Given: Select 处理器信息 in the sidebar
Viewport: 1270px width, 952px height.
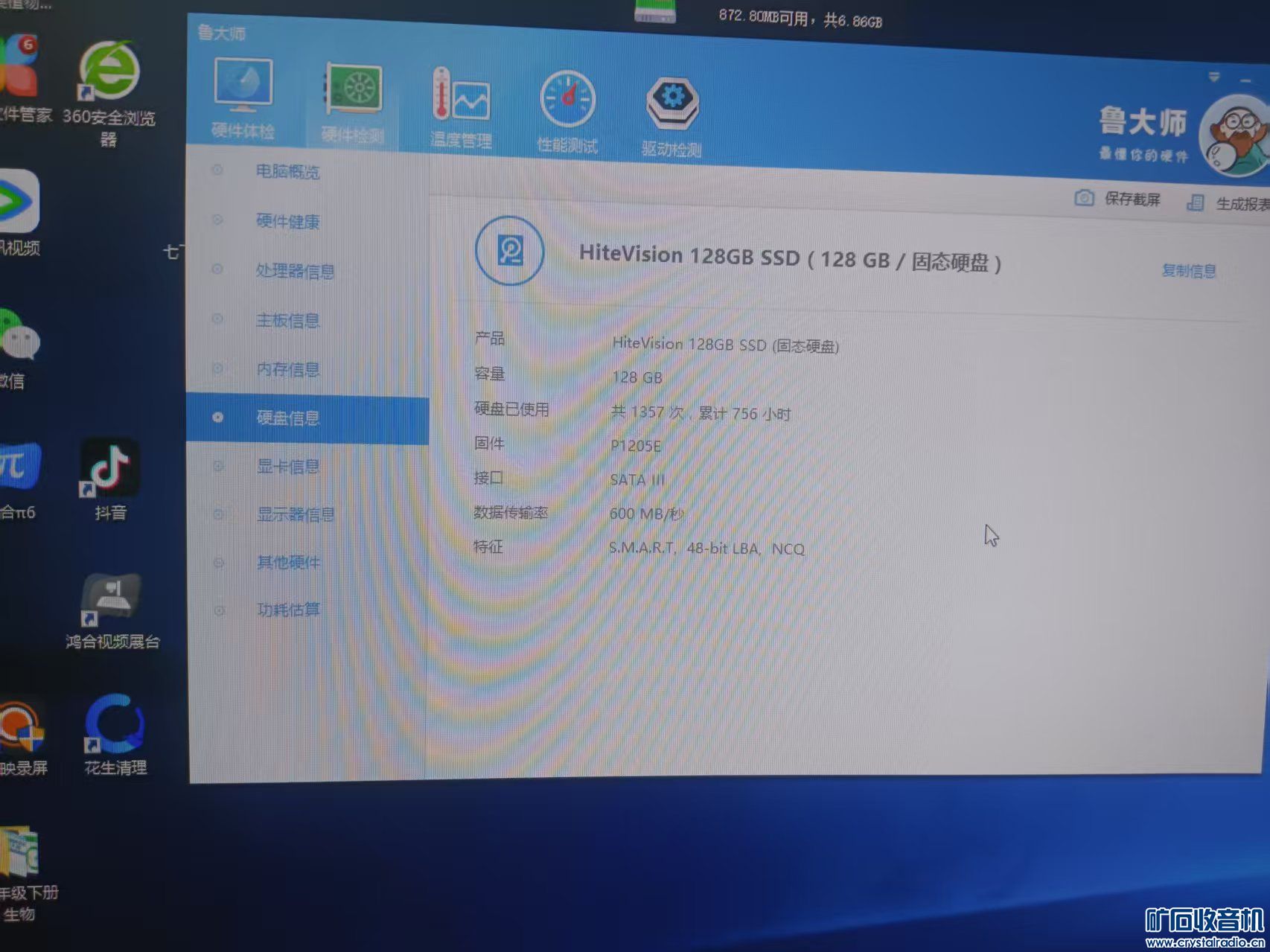Looking at the screenshot, I should [295, 271].
